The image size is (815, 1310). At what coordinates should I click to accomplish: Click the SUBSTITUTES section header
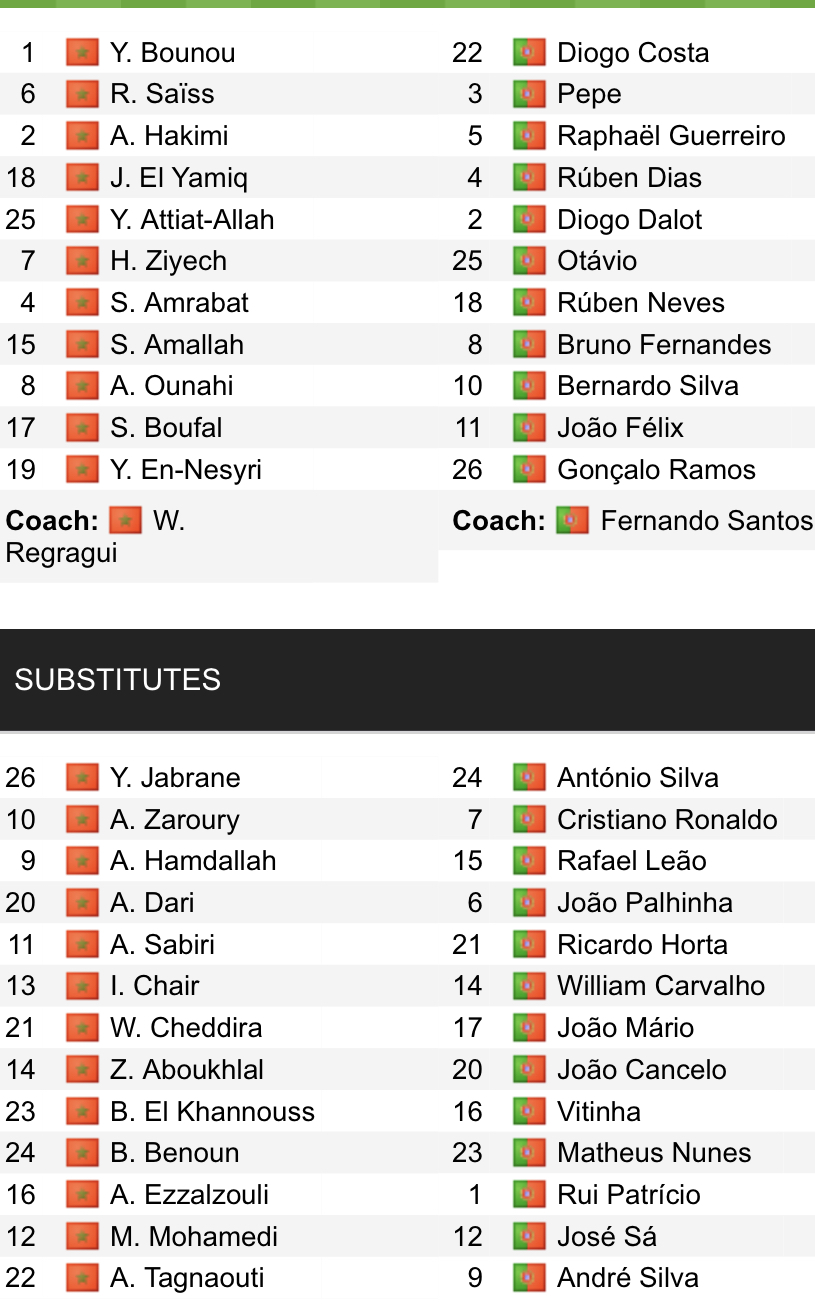coord(117,680)
